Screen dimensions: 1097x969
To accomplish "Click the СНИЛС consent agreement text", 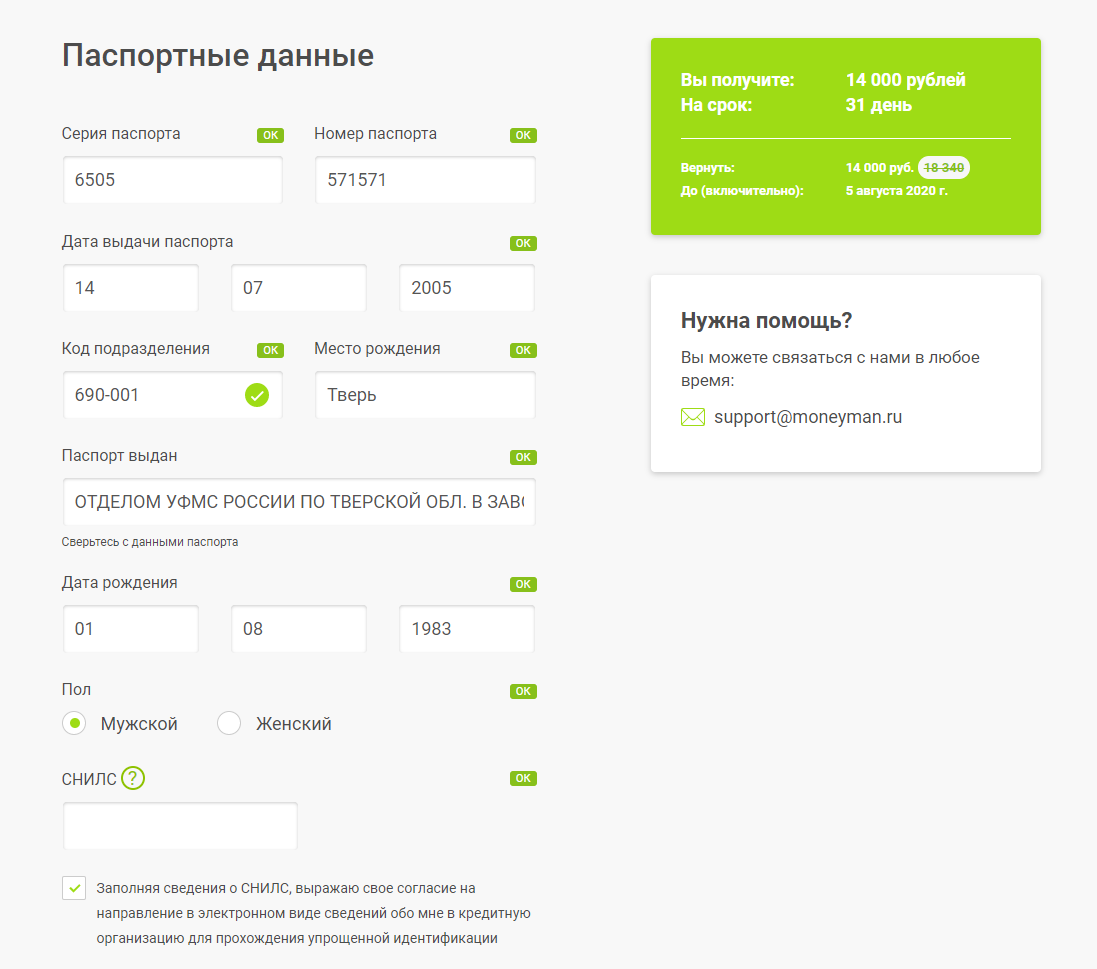I will tap(313, 913).
